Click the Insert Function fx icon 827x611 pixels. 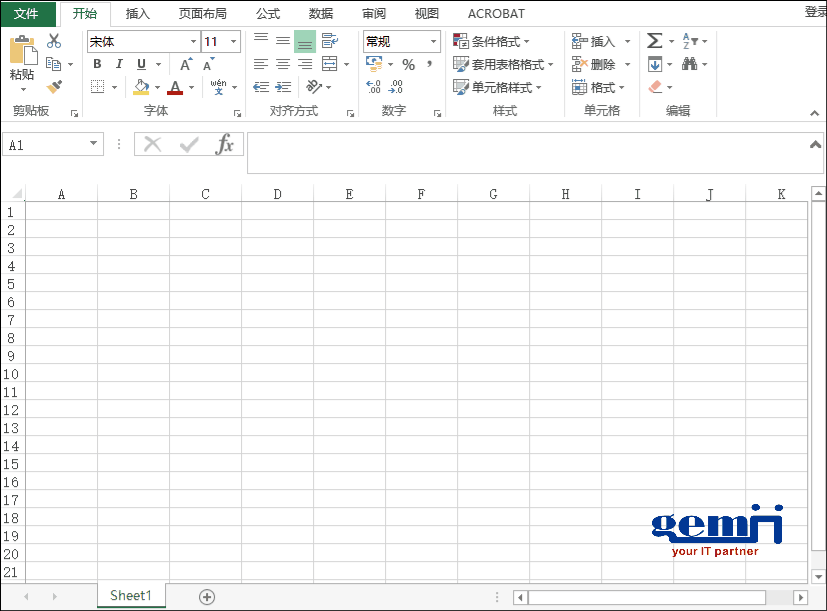(225, 145)
